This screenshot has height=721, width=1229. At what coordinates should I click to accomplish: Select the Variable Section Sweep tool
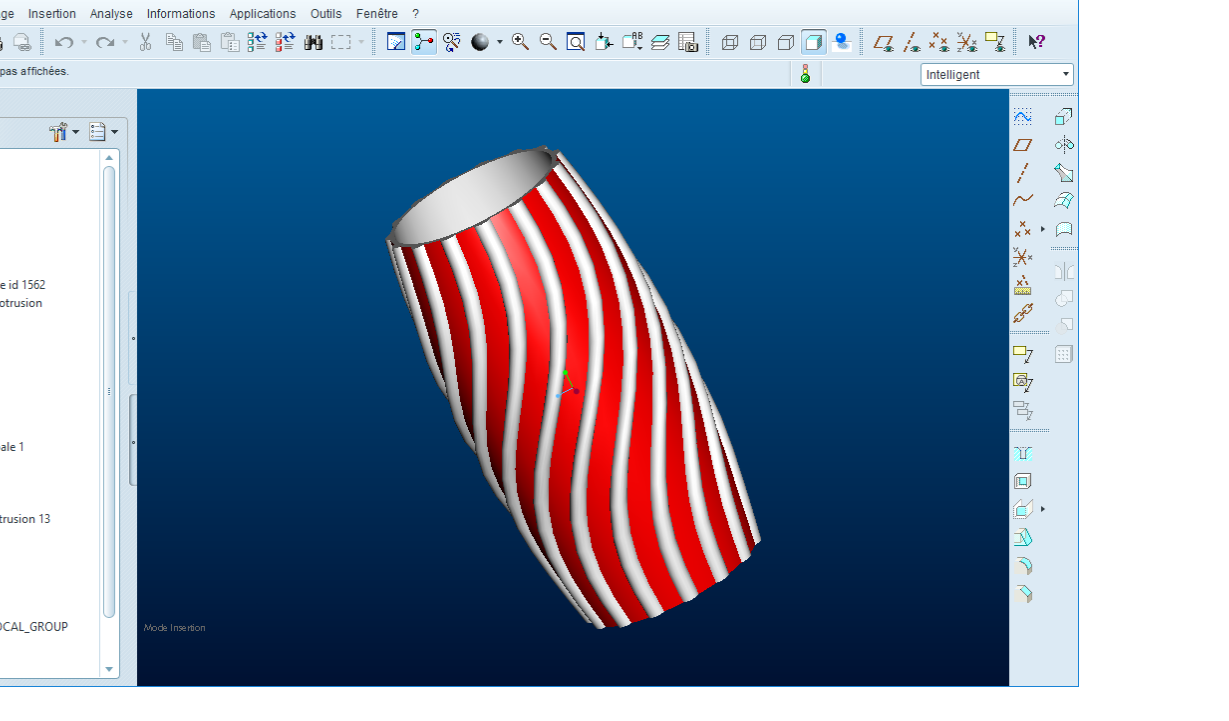pos(1064,173)
